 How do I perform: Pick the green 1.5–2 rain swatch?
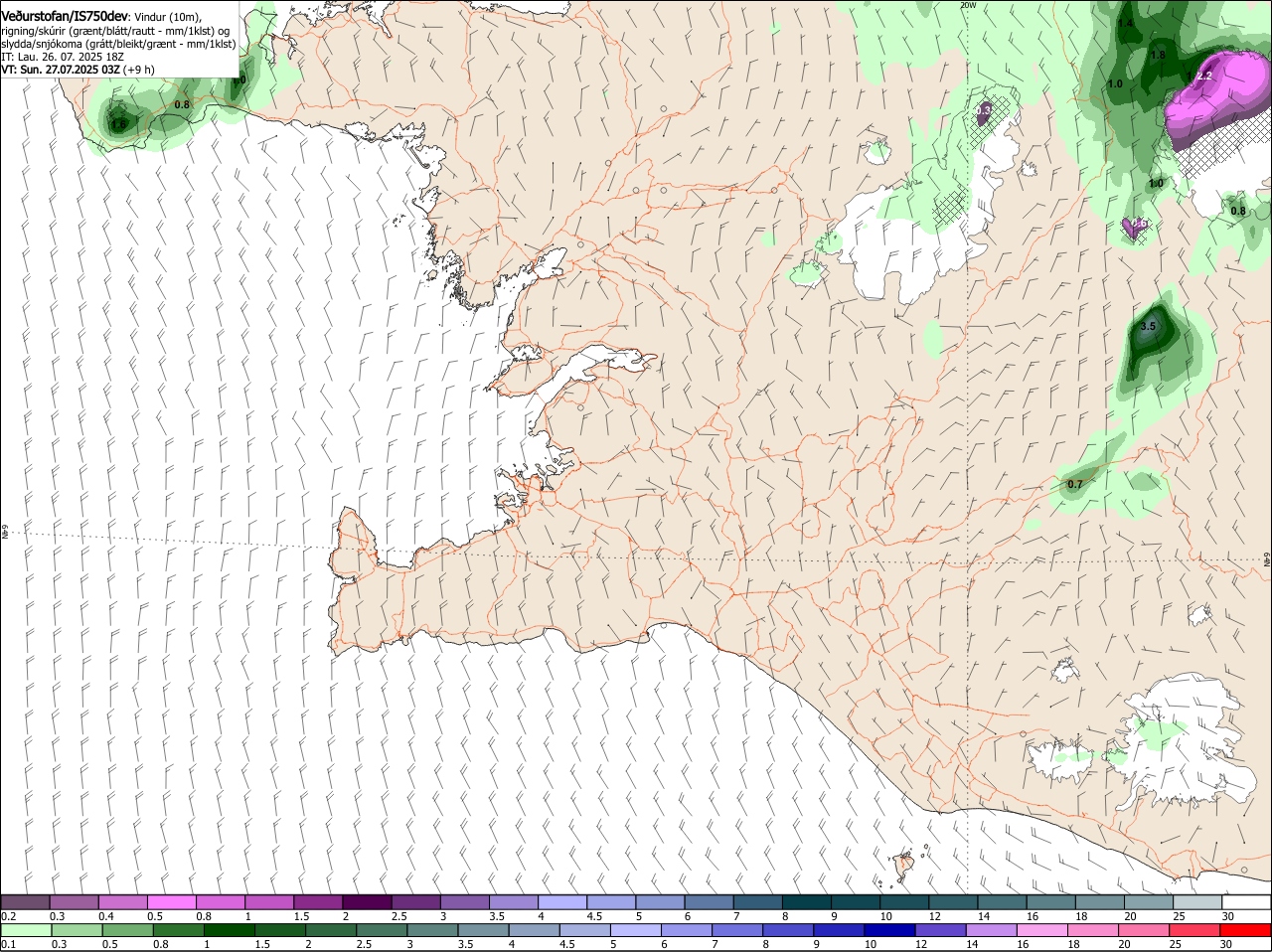280,930
